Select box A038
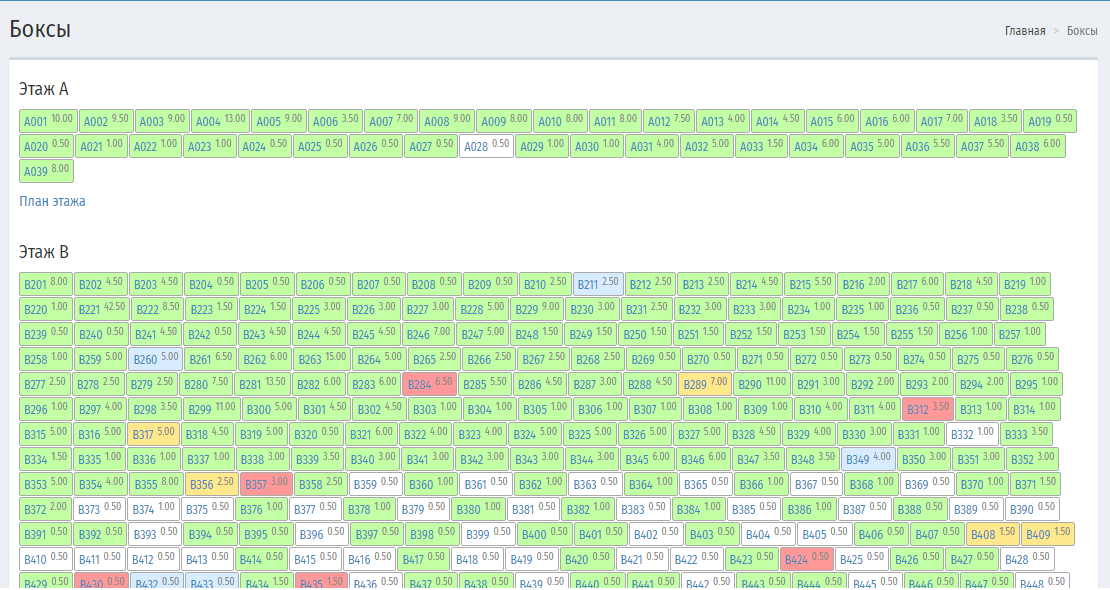Viewport: 1110px width, 590px height. (x=1038, y=146)
